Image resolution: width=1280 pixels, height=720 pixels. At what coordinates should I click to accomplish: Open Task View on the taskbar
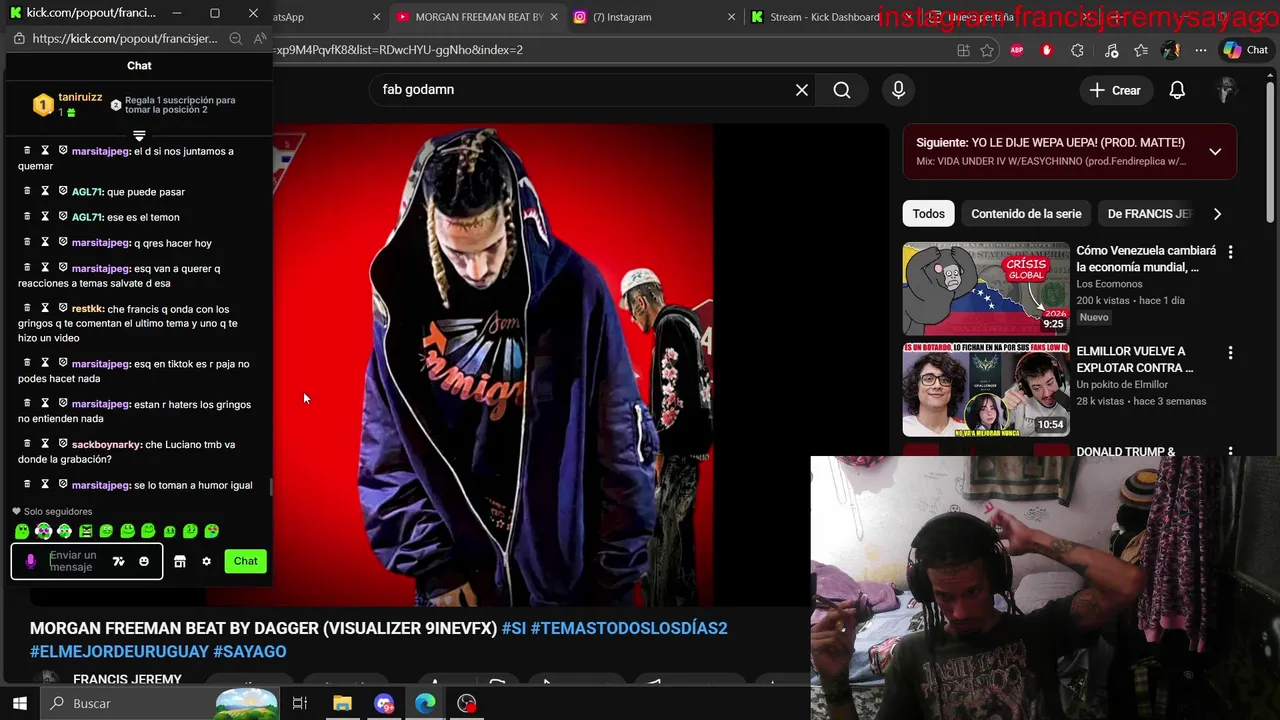299,704
